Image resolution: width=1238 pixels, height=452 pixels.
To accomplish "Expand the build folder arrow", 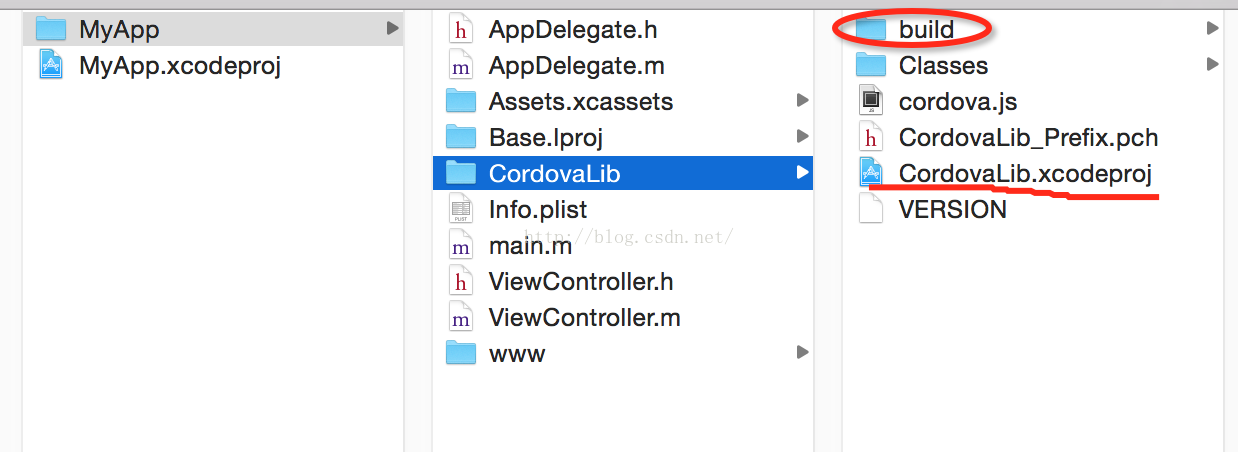I will point(1213,29).
